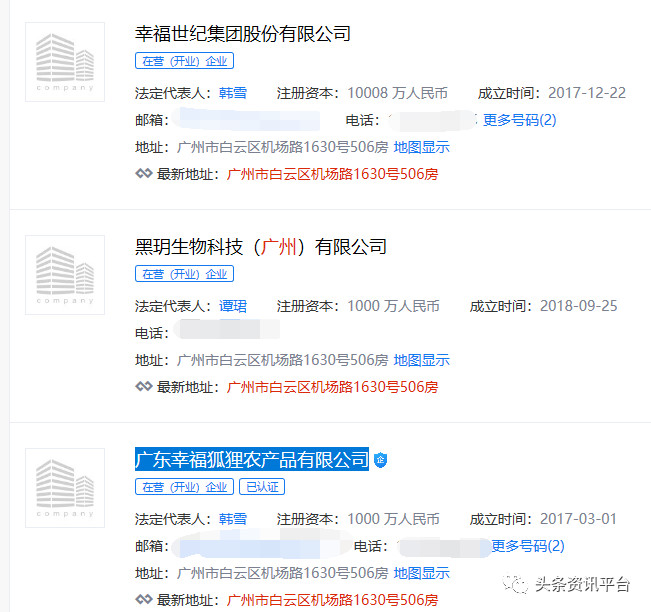Expand 更多号码(2) for 幸福世纪集团
Image resolution: width=651 pixels, height=612 pixels.
click(519, 120)
